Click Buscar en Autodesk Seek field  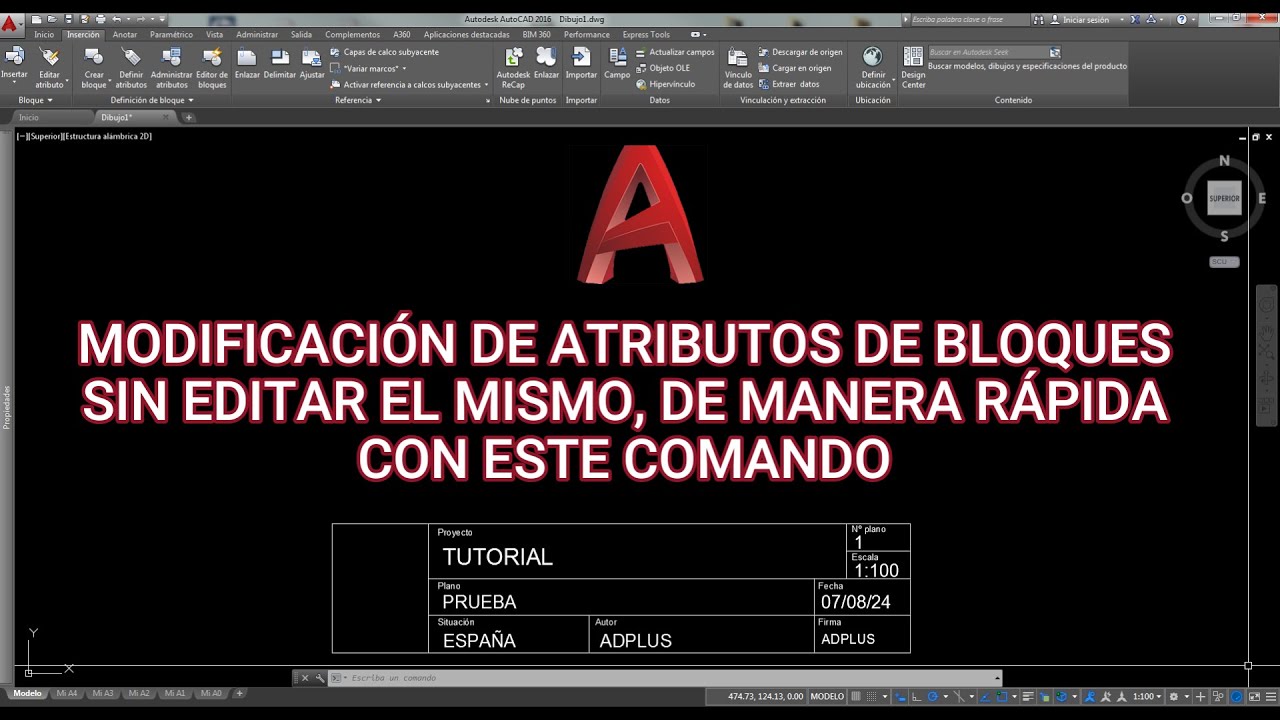[988, 52]
